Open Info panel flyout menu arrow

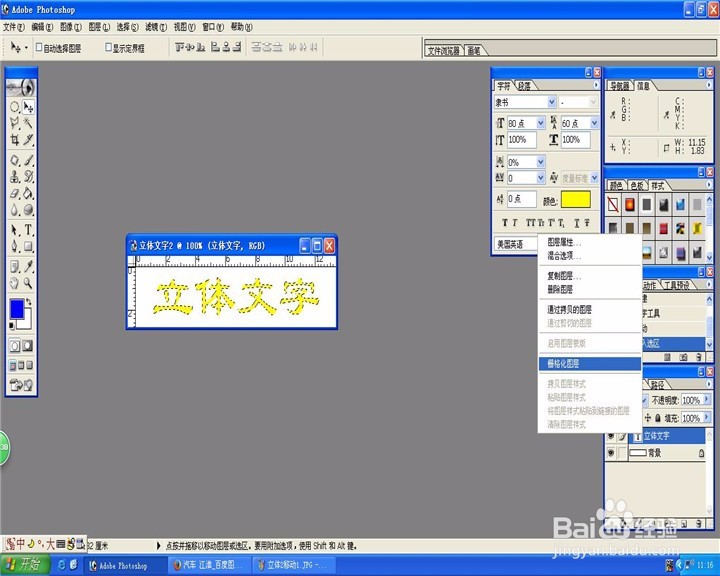[709, 85]
